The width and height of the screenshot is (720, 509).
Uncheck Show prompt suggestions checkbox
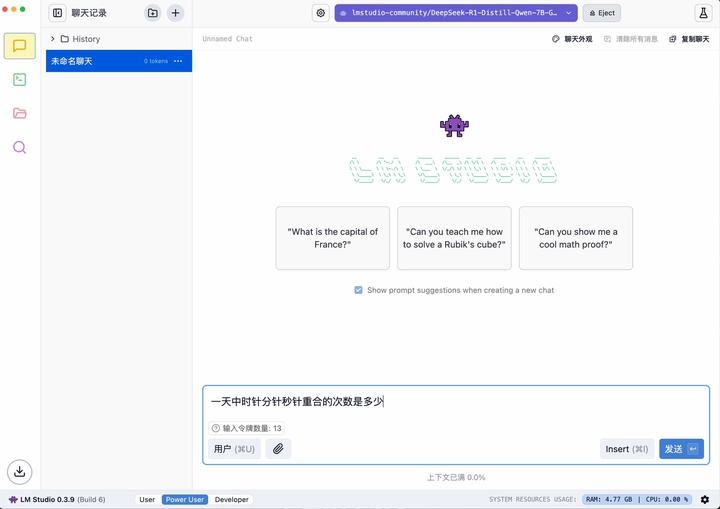pyautogui.click(x=358, y=290)
